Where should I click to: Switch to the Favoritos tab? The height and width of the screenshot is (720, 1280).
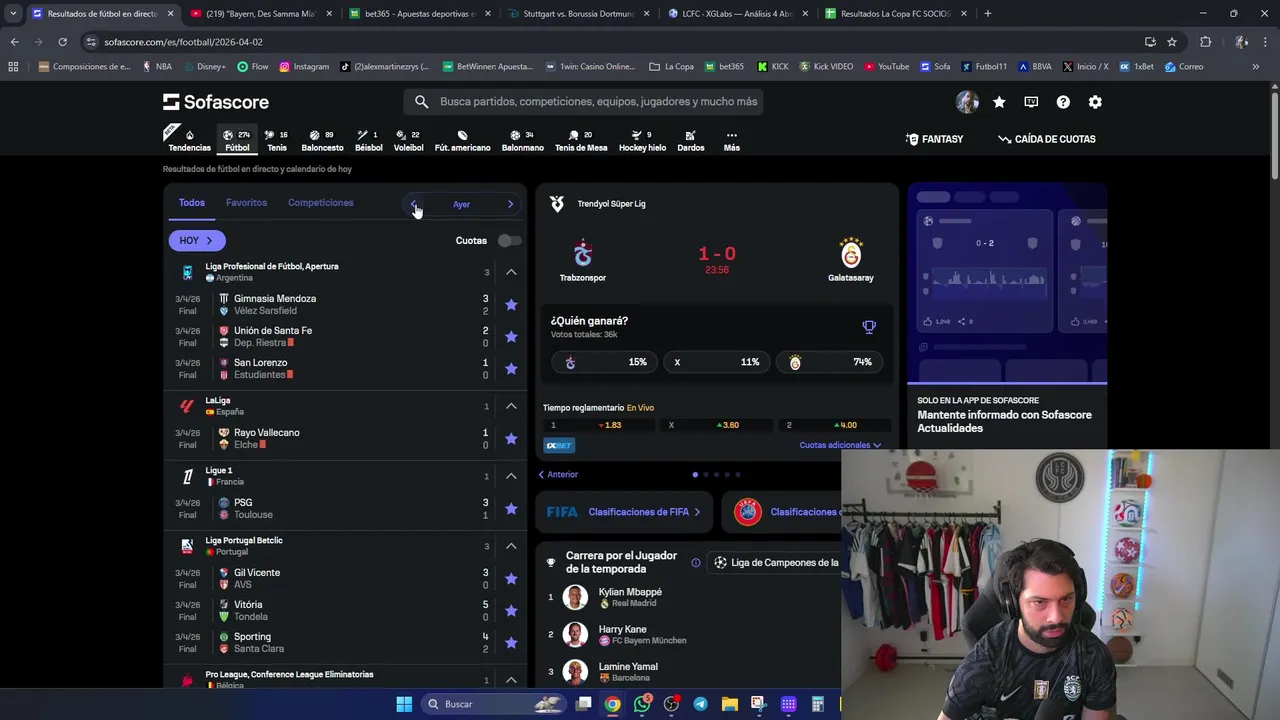point(246,203)
